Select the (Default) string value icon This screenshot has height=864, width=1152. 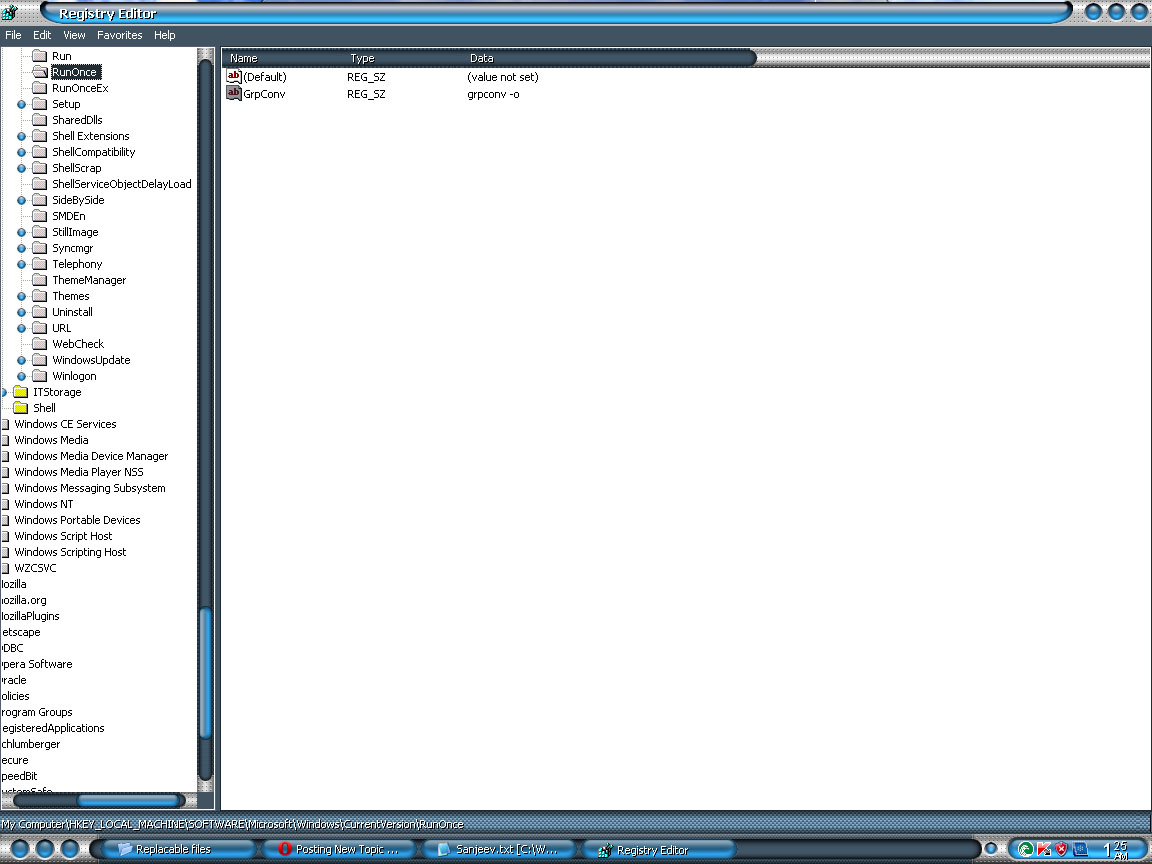234,76
